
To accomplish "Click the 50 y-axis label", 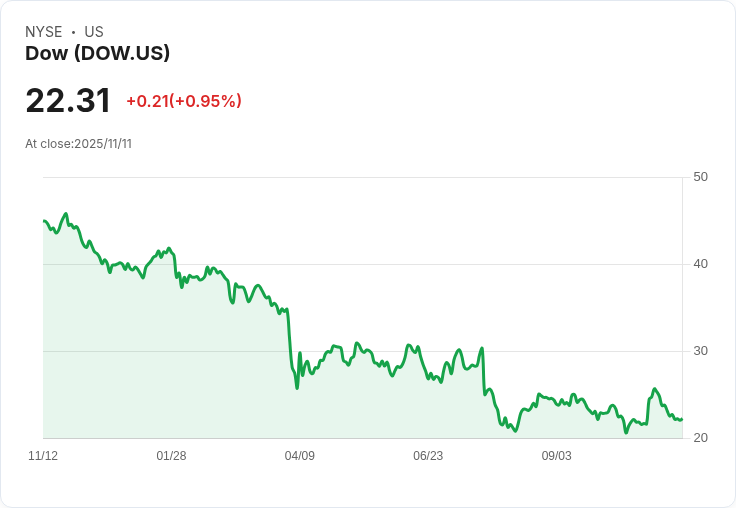I will pos(700,177).
